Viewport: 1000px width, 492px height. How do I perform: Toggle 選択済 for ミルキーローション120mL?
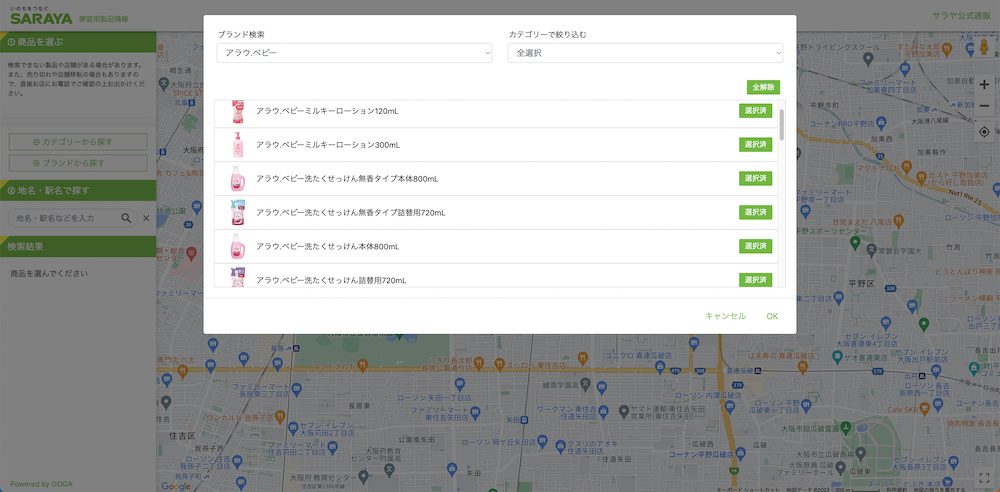point(756,110)
